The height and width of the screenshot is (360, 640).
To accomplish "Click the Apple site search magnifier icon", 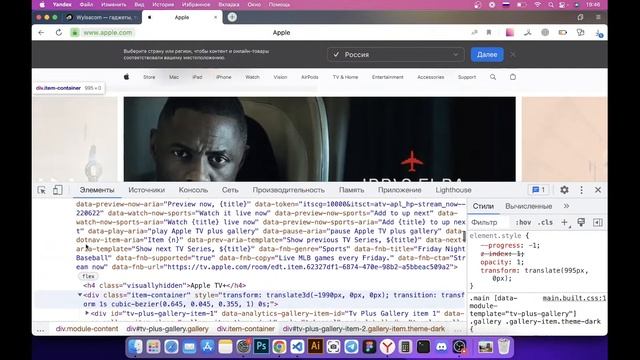I will [x=493, y=77].
